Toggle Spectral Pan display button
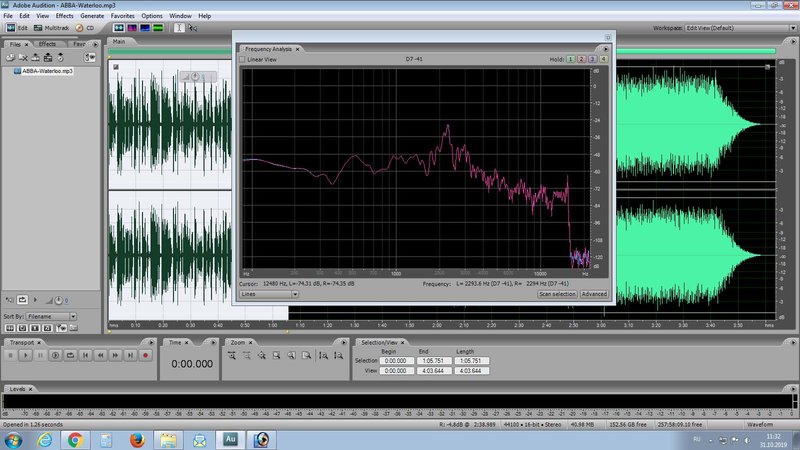Viewport: 800px width, 450px height. (145, 28)
